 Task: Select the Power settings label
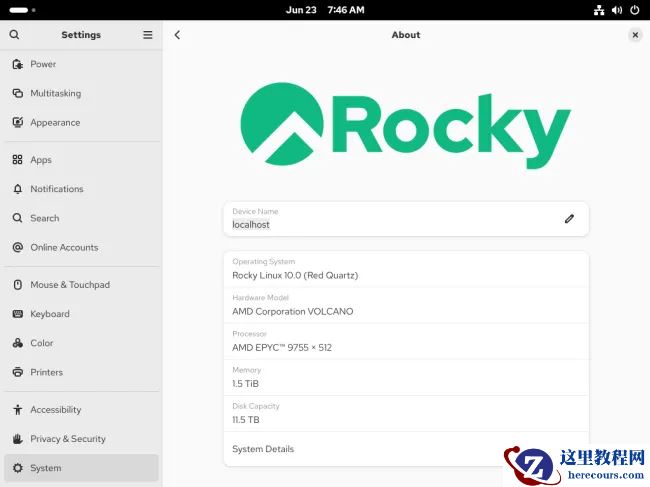coord(43,64)
